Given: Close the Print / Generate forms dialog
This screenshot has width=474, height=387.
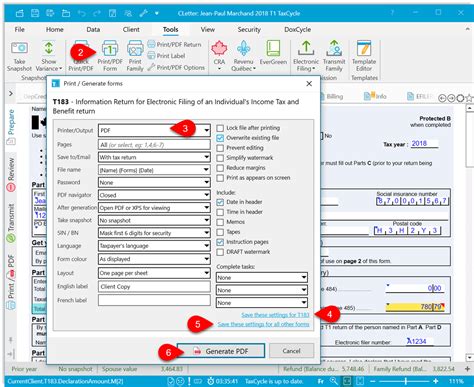Looking at the screenshot, I should click(309, 84).
